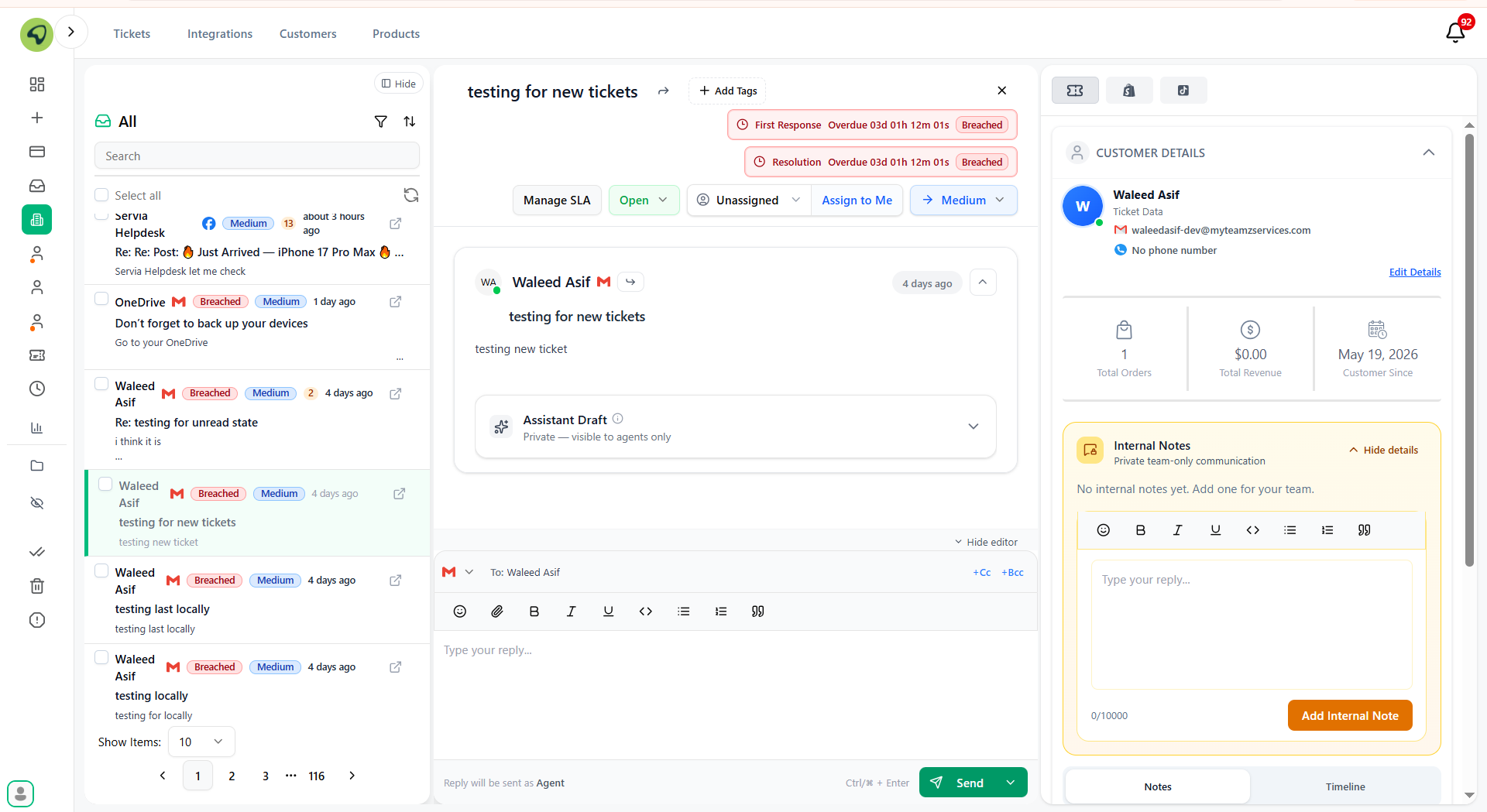Image resolution: width=1487 pixels, height=812 pixels.
Task: Click the reports chart icon in sidebar
Action: tap(37, 427)
